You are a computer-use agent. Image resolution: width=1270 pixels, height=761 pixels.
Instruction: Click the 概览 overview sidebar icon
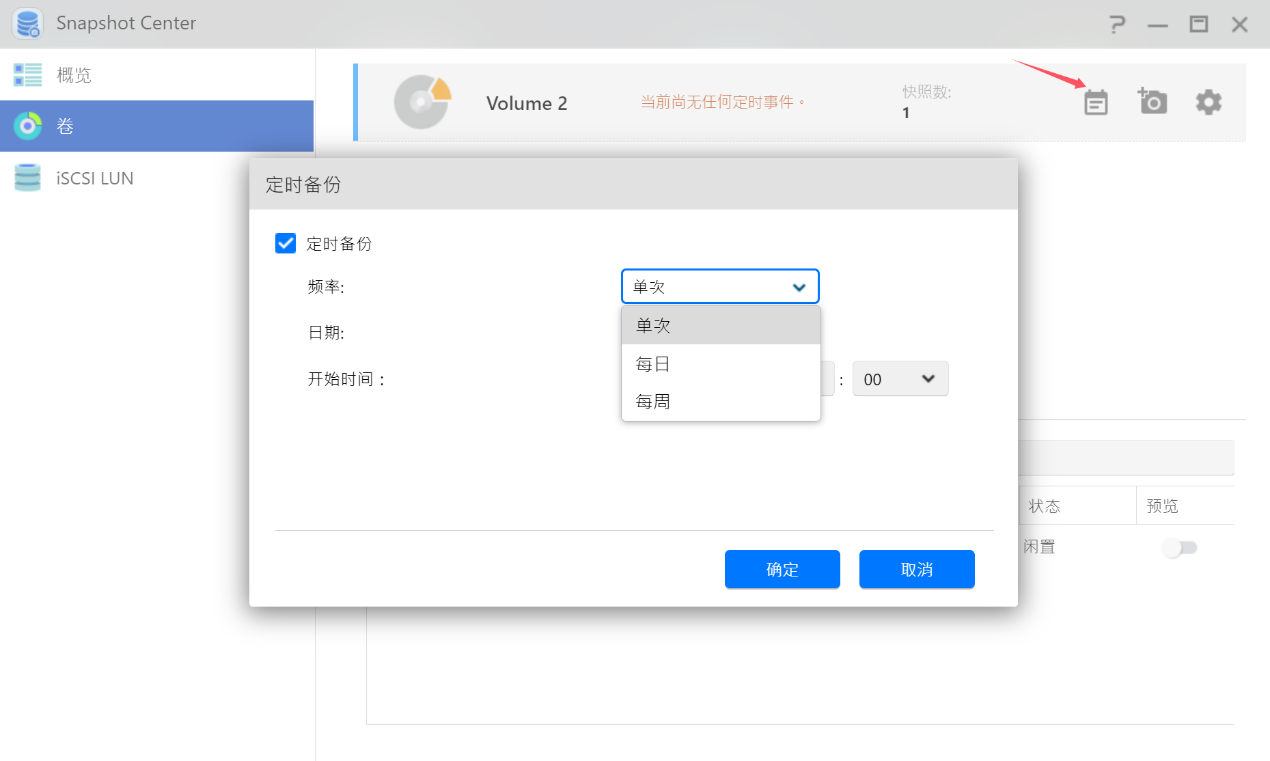point(28,75)
